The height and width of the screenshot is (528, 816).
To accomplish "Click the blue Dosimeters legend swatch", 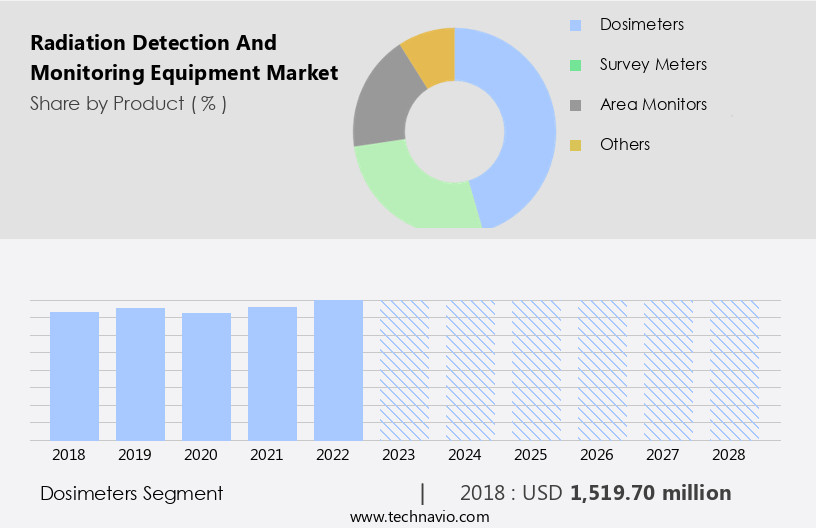I will click(x=575, y=25).
